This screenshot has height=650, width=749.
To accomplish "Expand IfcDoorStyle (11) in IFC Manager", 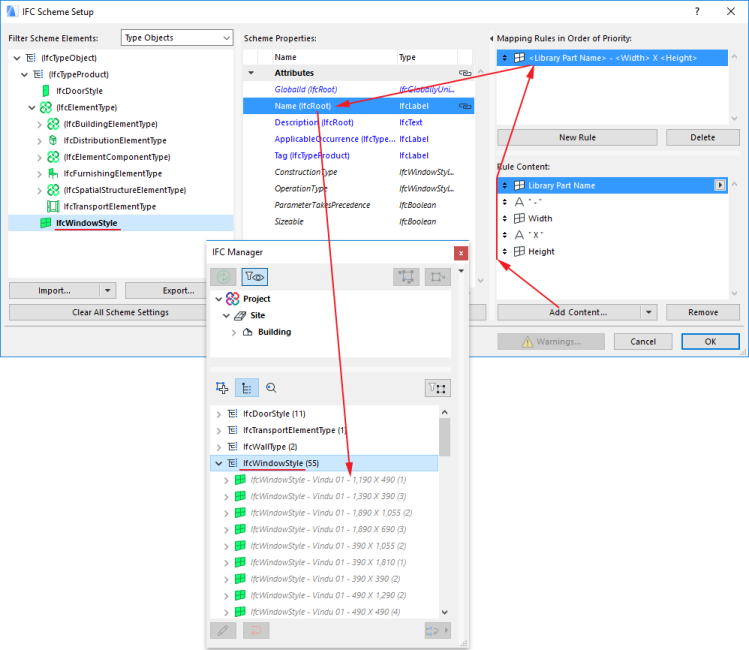I will click(x=219, y=414).
